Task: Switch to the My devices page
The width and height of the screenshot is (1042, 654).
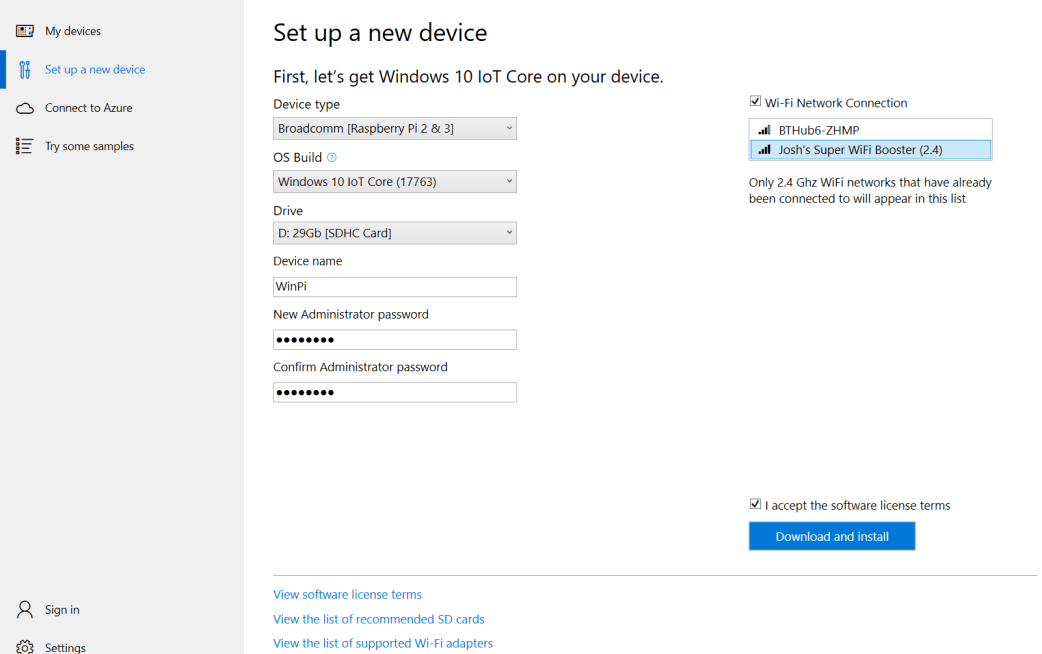Action: tap(75, 31)
